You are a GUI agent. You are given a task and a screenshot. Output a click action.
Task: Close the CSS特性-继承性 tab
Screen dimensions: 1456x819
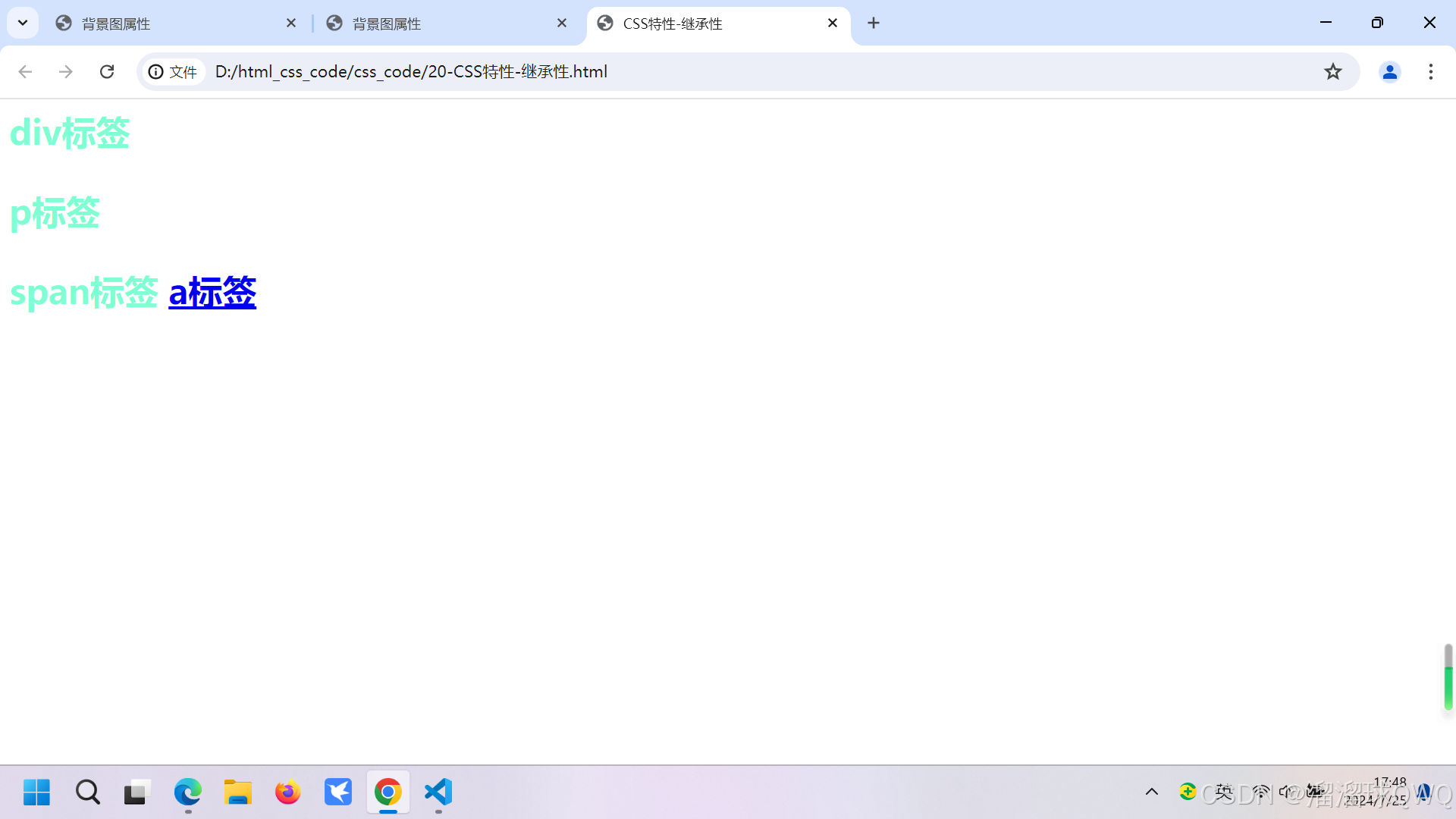pos(833,24)
